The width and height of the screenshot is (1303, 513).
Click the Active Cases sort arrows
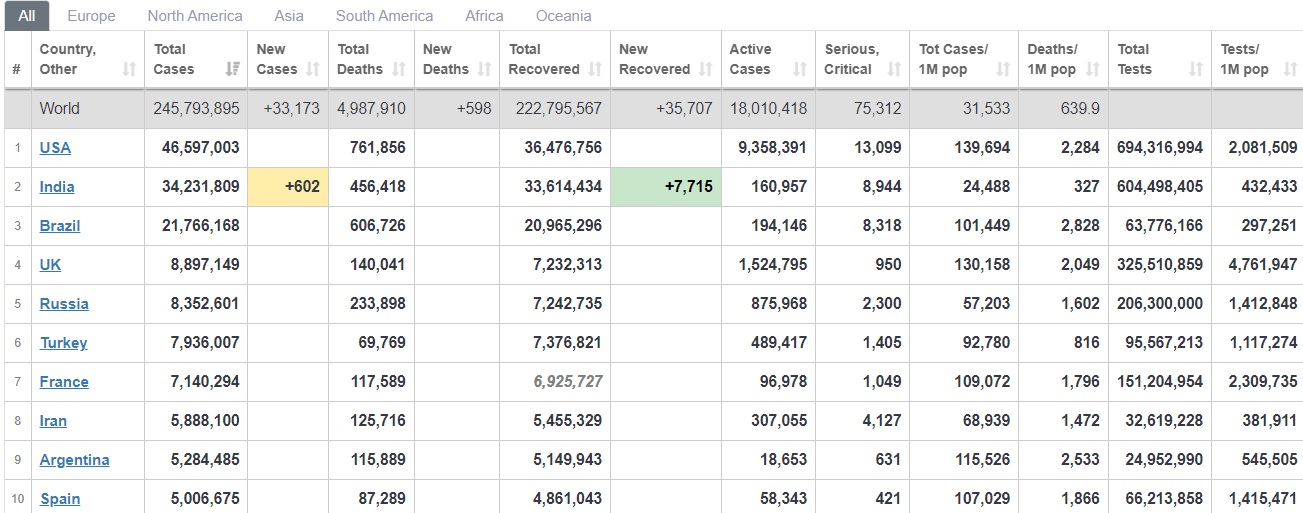tap(799, 69)
